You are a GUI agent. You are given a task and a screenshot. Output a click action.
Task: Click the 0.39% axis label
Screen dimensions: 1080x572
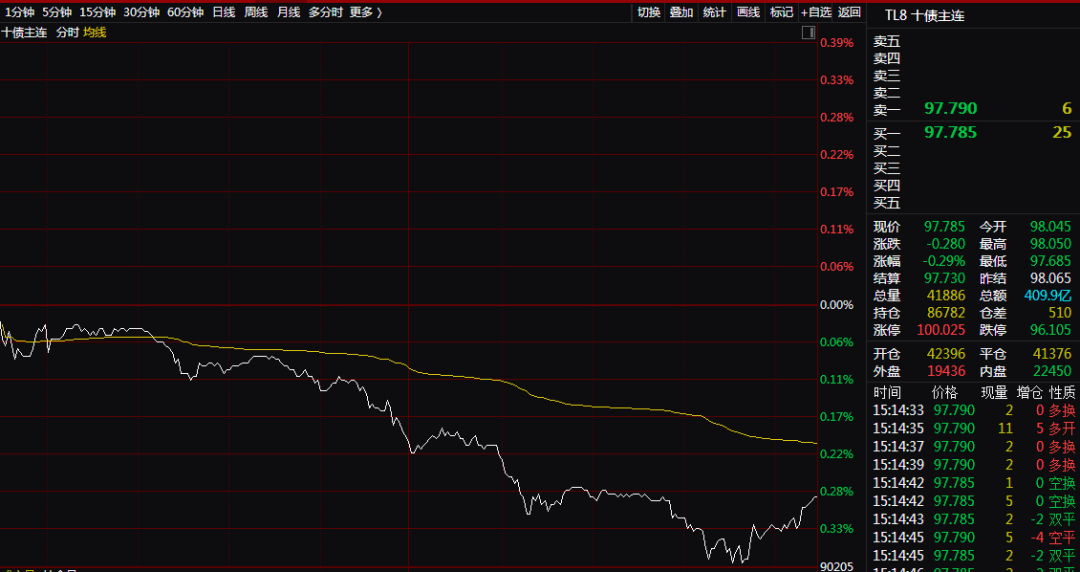pos(836,43)
